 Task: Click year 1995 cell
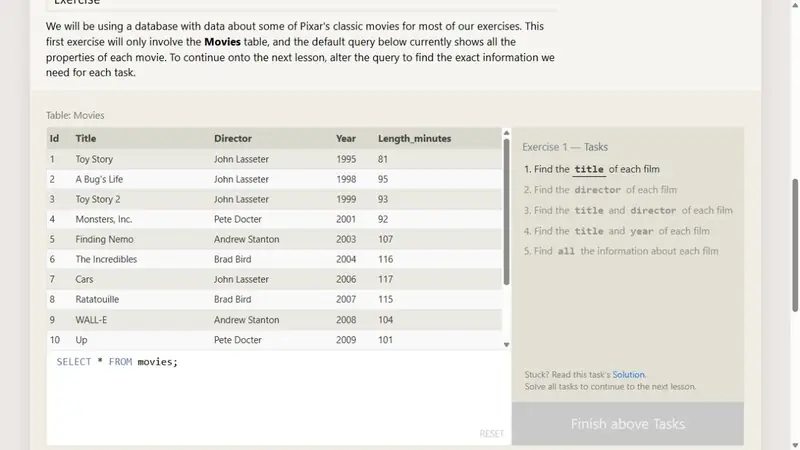click(x=346, y=159)
